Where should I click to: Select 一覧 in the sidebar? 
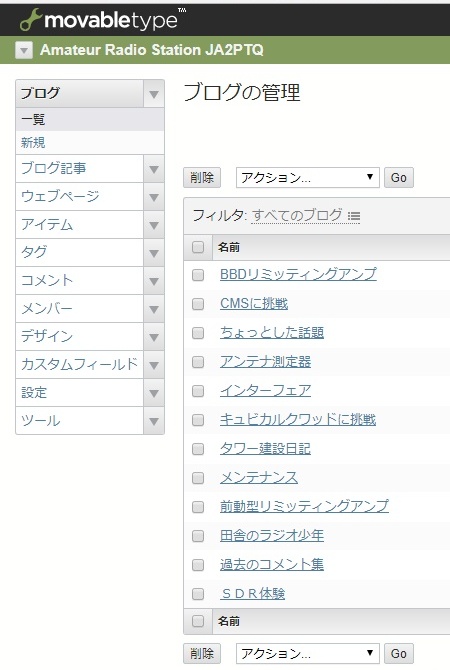(x=90, y=119)
